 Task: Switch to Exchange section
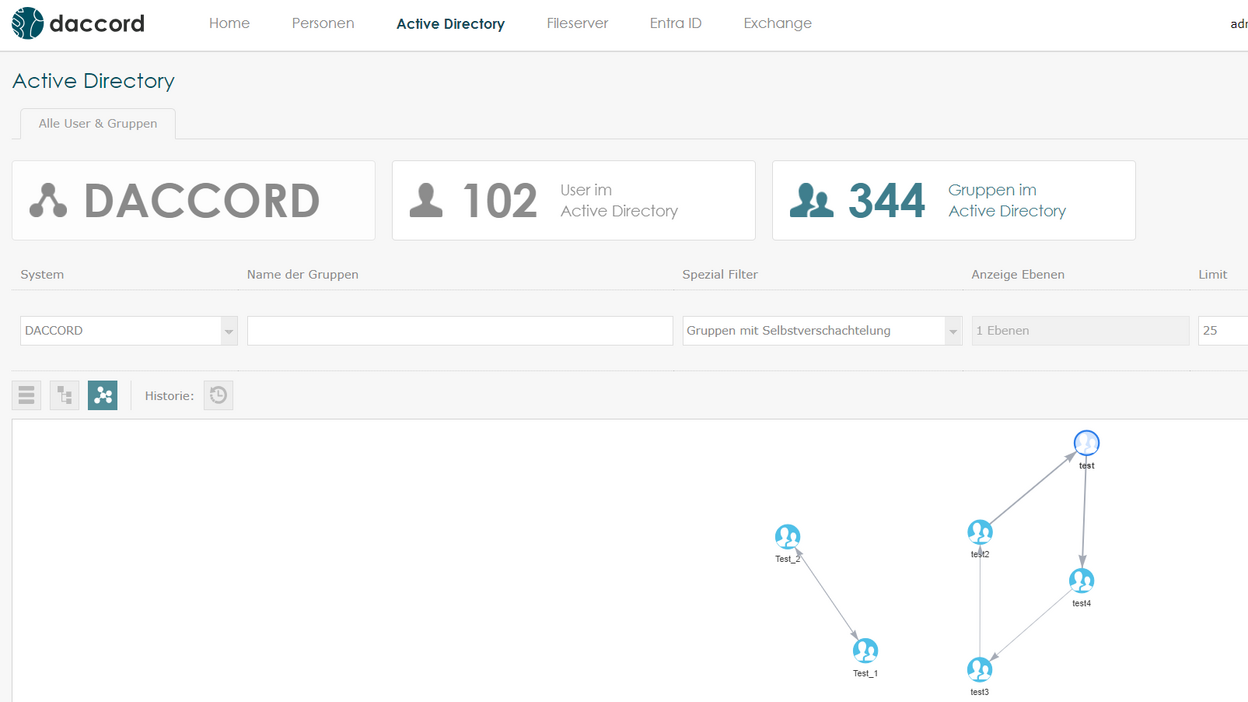(x=777, y=23)
